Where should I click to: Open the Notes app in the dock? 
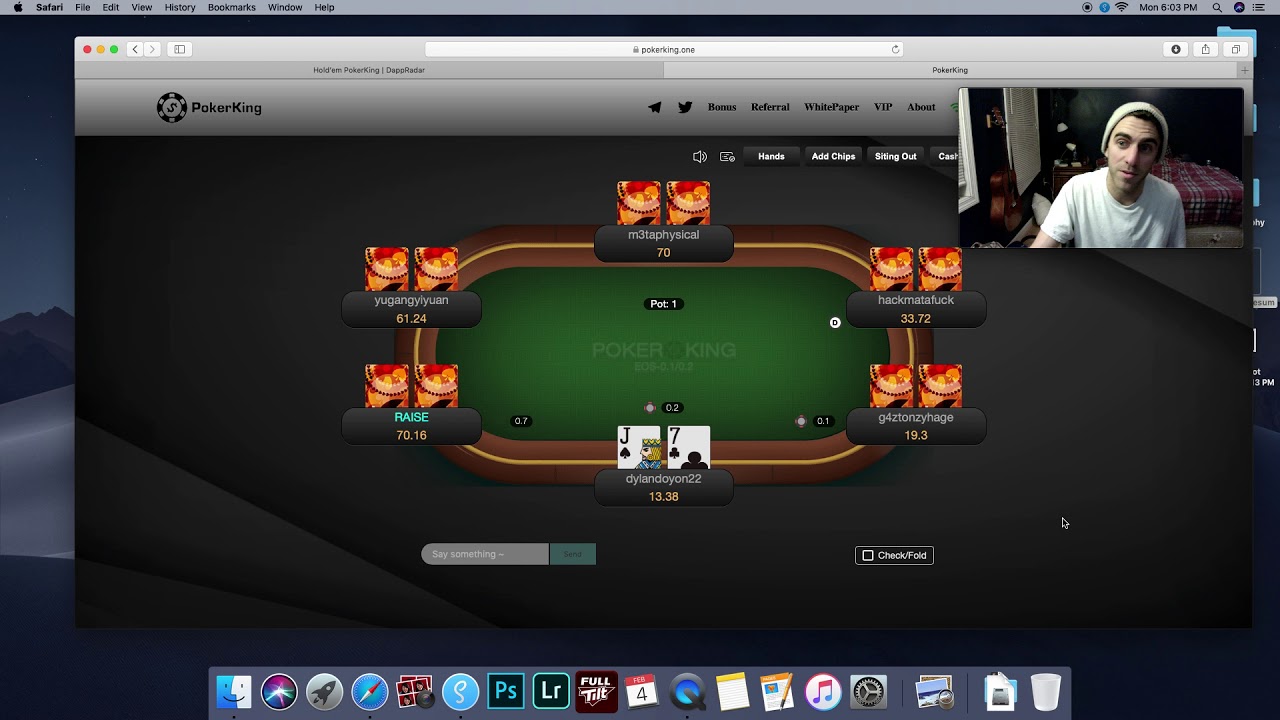pyautogui.click(x=732, y=691)
